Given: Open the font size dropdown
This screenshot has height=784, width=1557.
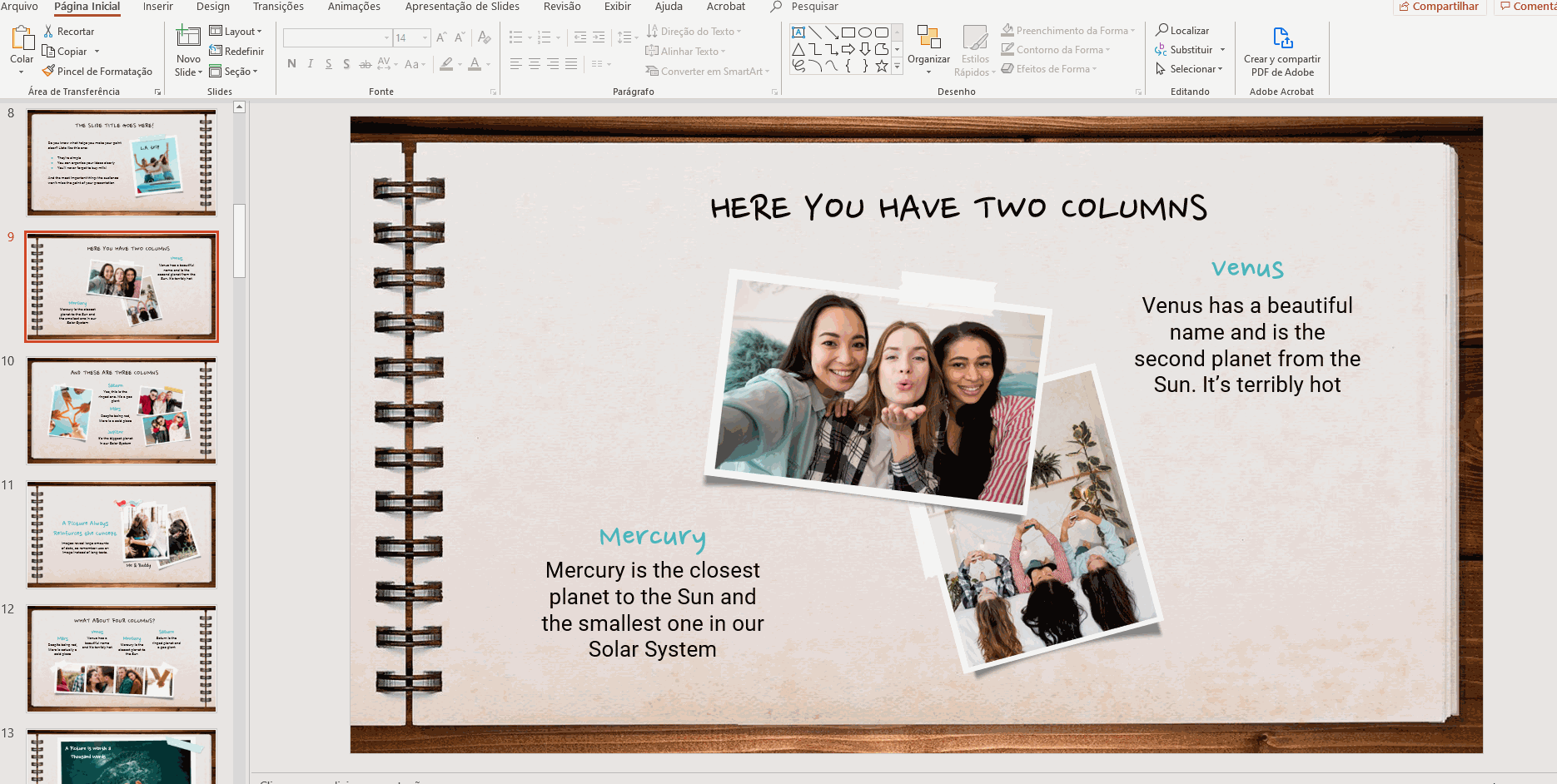Looking at the screenshot, I should [425, 37].
